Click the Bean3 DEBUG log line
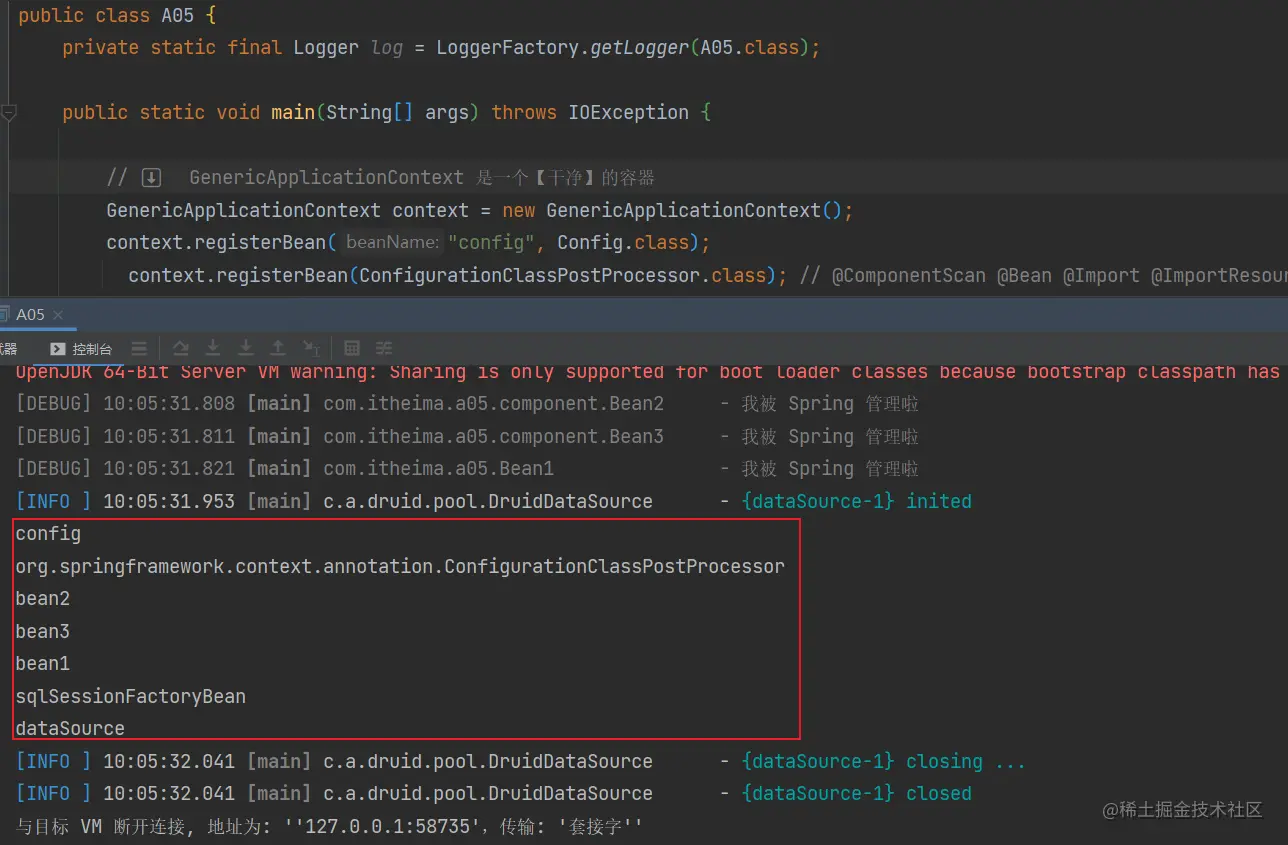The image size is (1288, 845). tap(467, 437)
